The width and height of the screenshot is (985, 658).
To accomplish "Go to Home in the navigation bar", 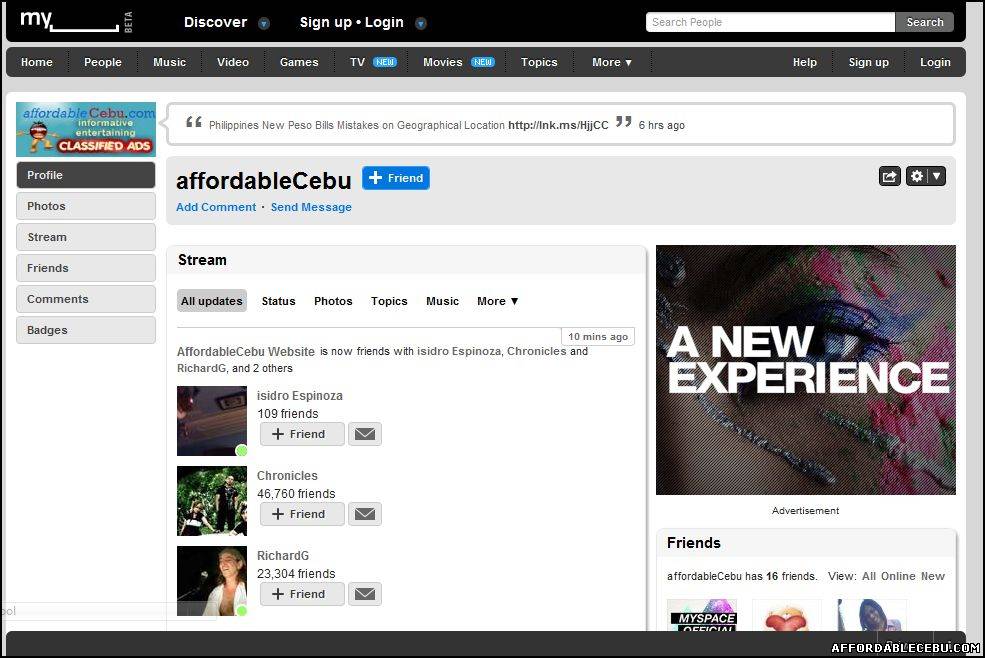I will [36, 62].
